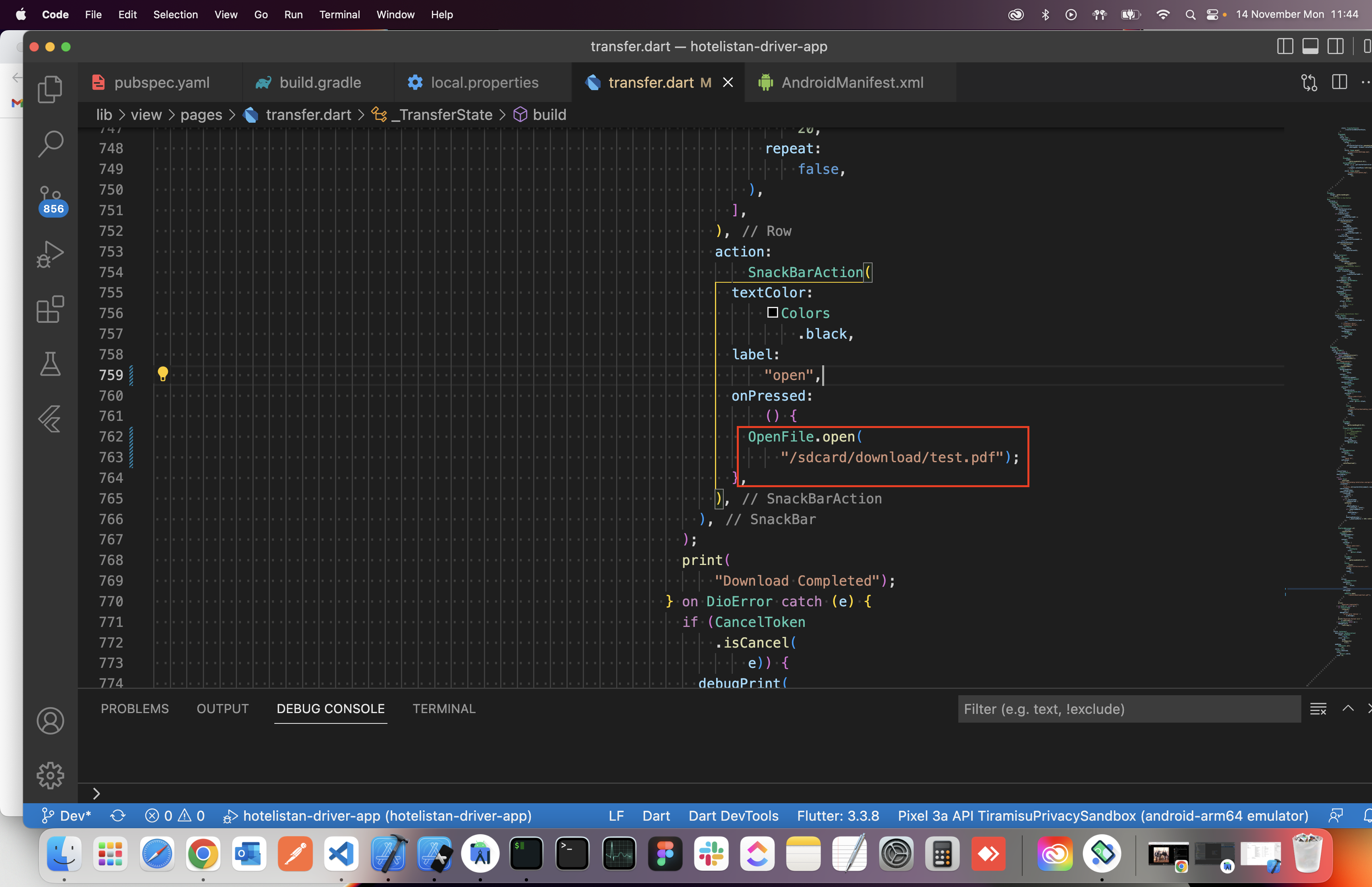
Task: Open the Extensions view icon
Action: [50, 309]
